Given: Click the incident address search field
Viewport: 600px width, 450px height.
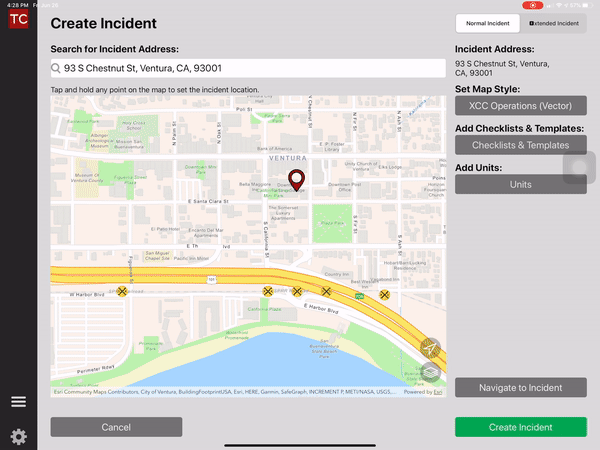Looking at the screenshot, I should 250,69.
